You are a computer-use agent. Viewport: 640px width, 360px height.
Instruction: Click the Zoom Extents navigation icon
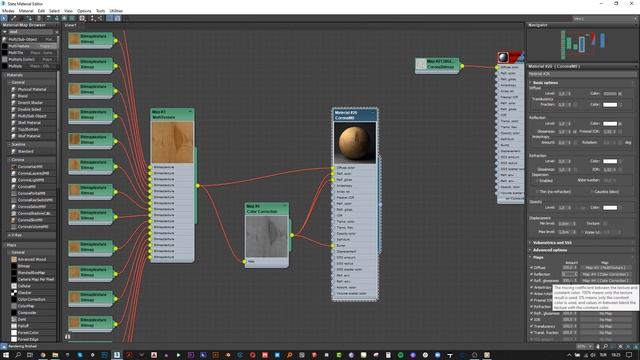pyautogui.click(x=620, y=347)
